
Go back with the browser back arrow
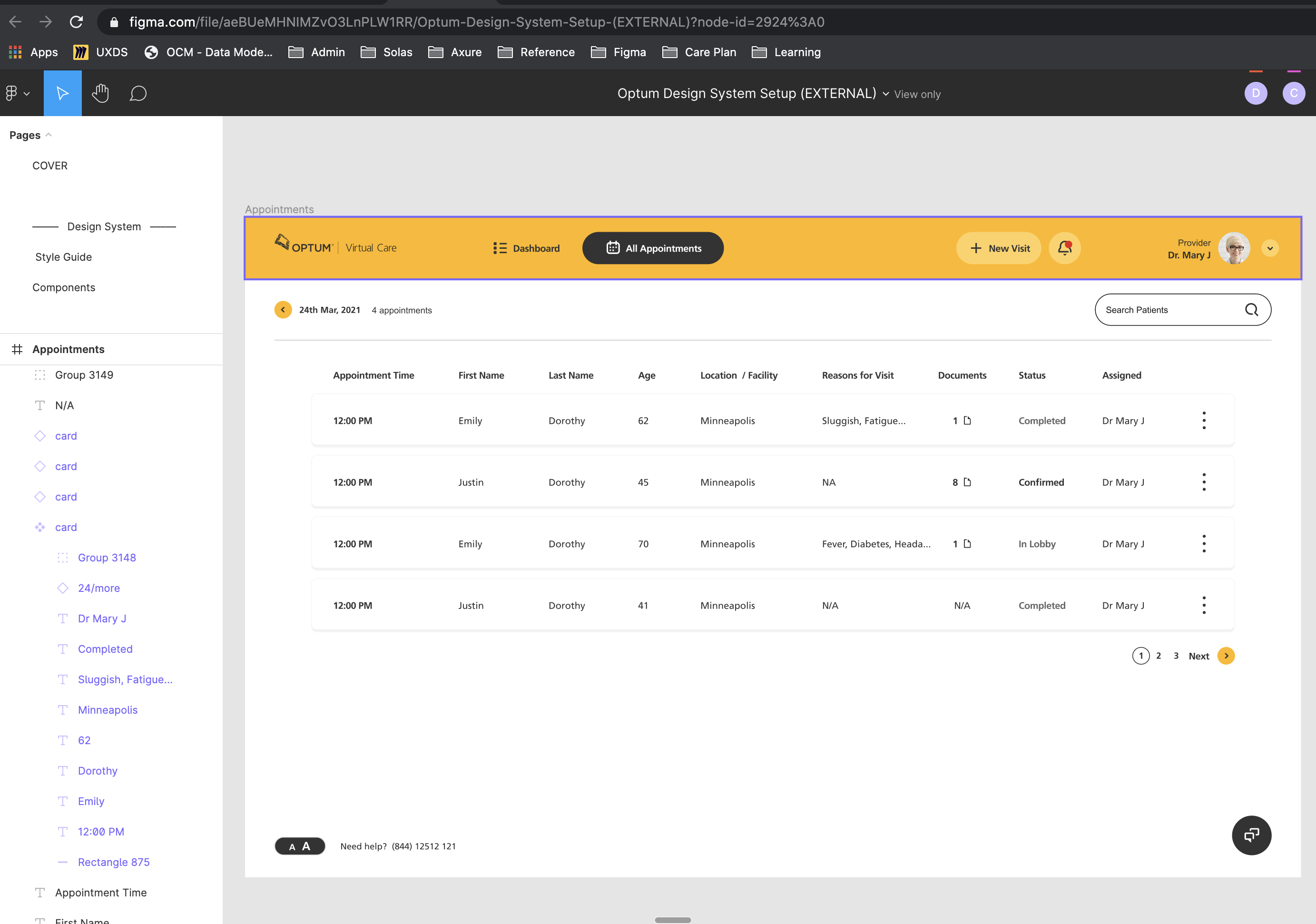click(16, 22)
